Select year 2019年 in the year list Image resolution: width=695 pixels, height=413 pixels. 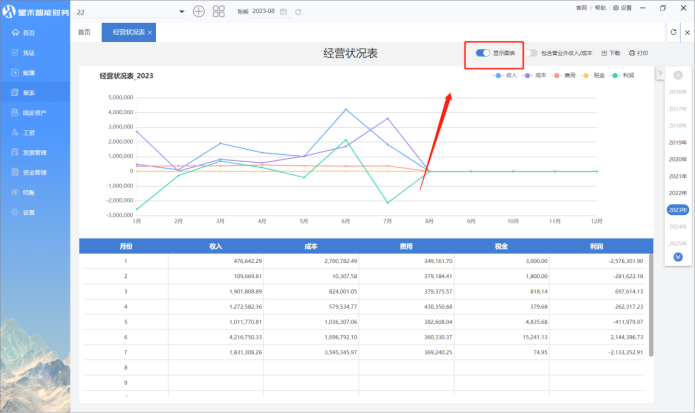click(678, 143)
